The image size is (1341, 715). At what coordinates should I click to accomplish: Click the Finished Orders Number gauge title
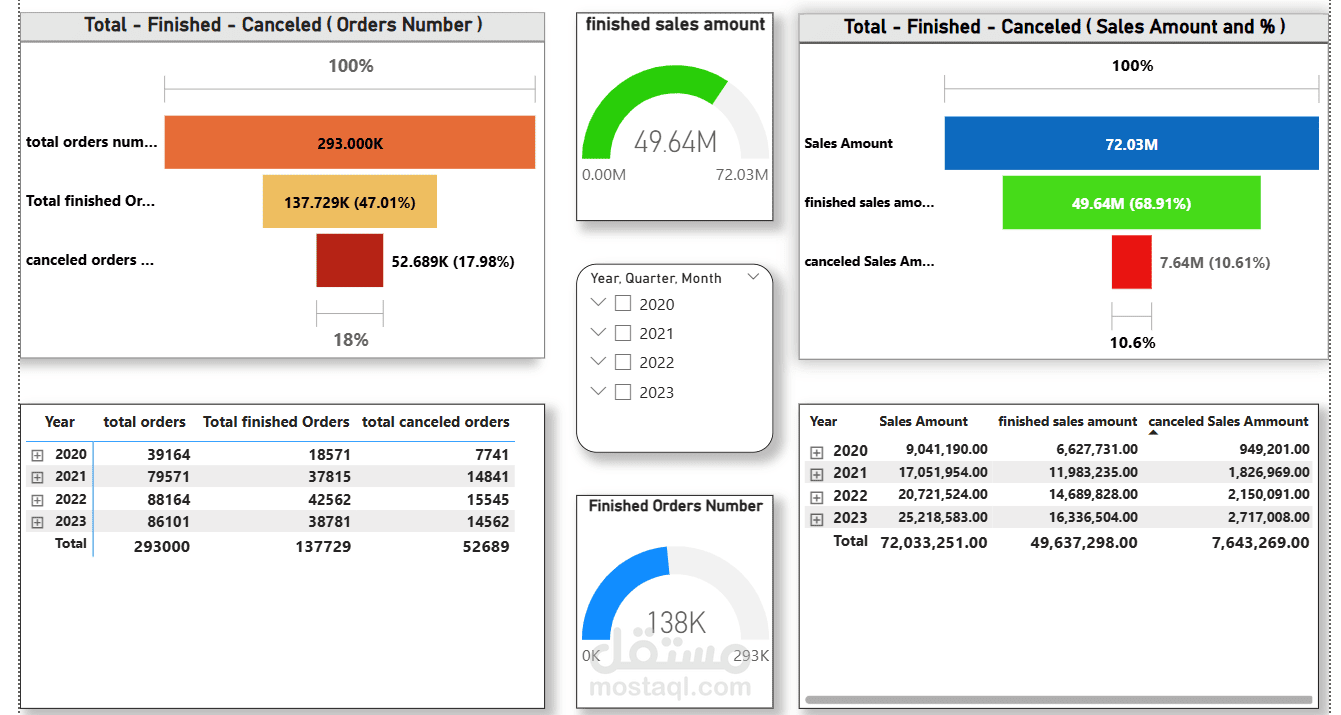coord(675,506)
